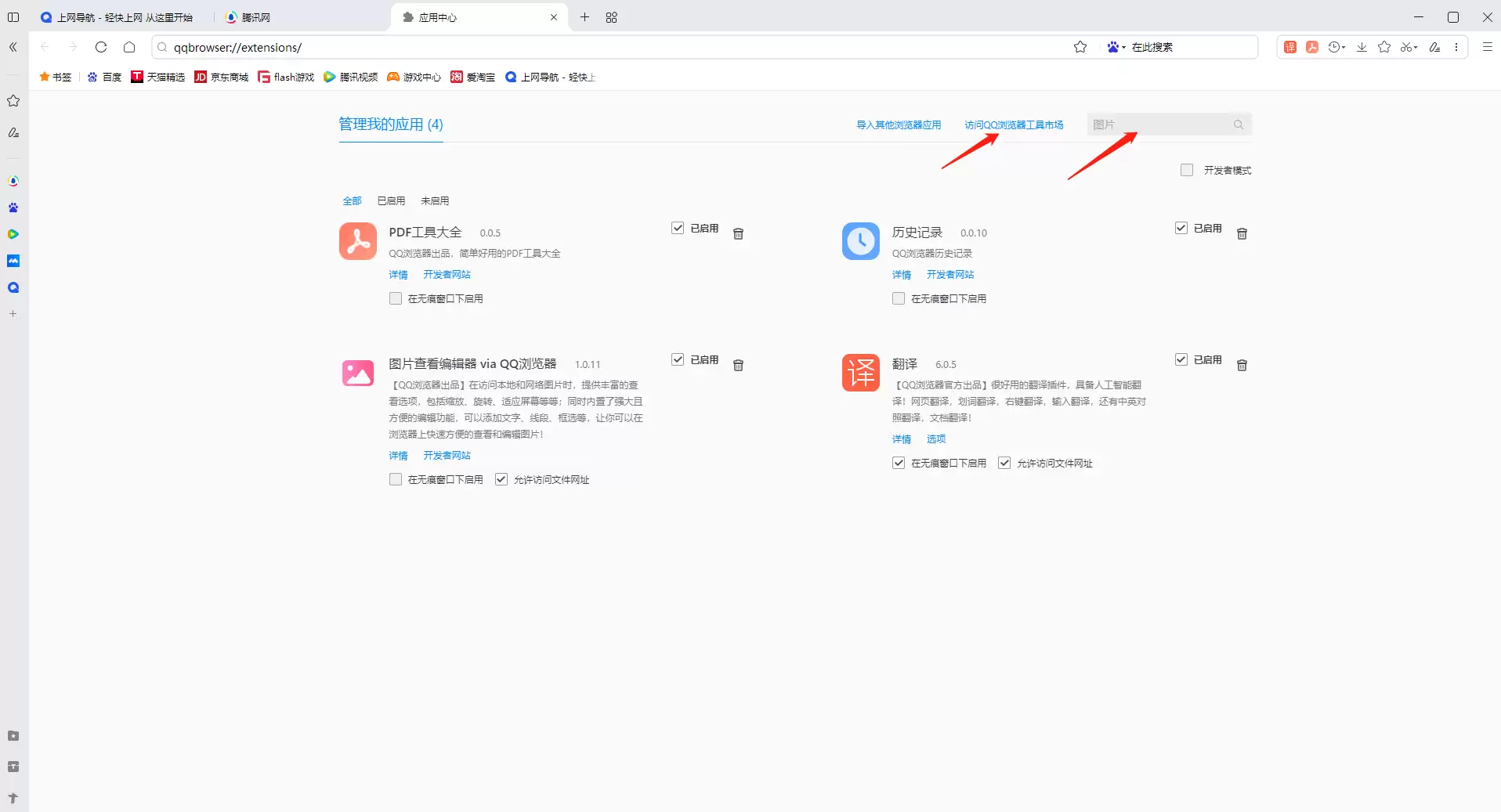Expand the history icon dropdown arrow
Screen dimensions: 1501x812
[x=1344, y=48]
